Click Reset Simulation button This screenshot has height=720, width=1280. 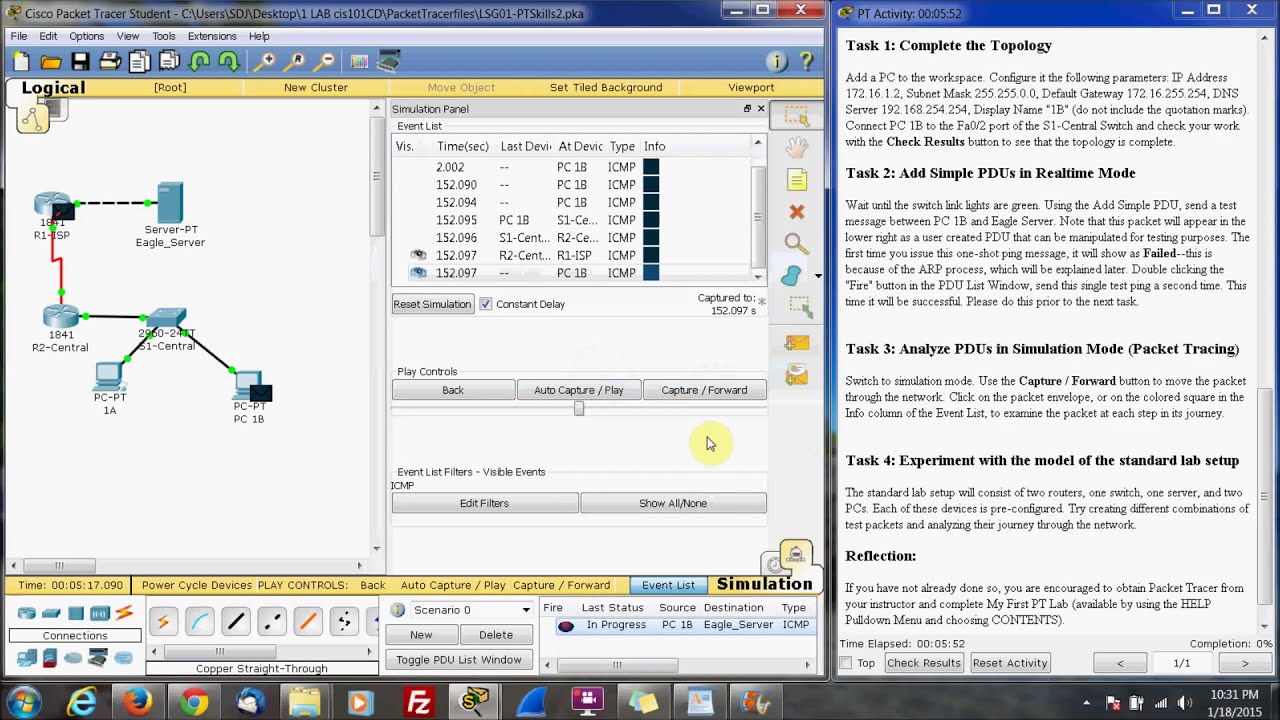click(432, 304)
